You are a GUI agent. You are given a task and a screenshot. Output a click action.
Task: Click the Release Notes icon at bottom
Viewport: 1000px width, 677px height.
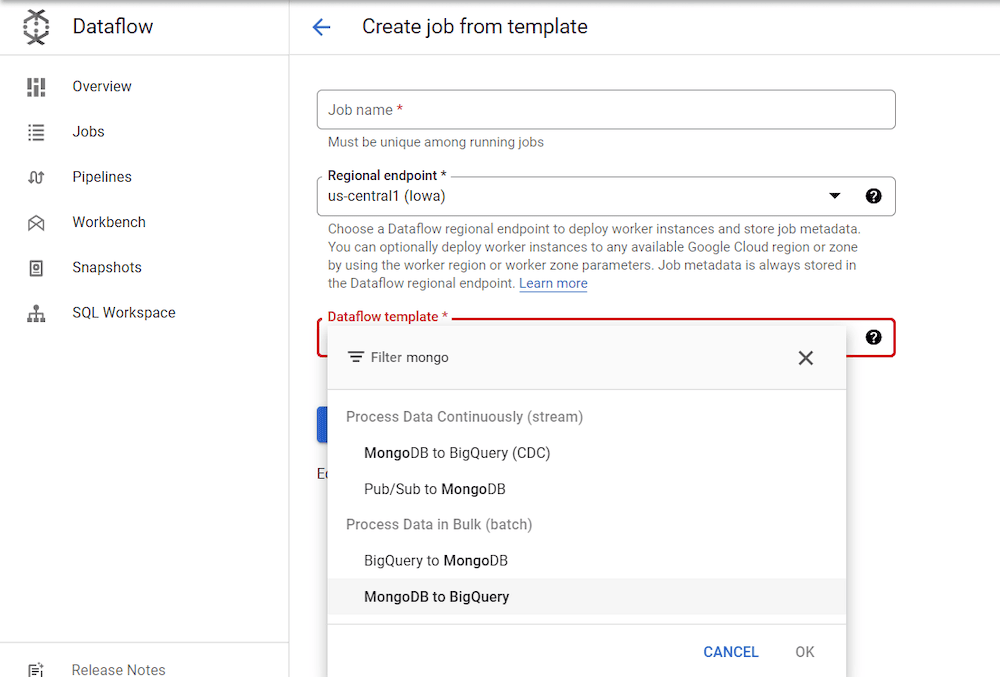coord(35,668)
